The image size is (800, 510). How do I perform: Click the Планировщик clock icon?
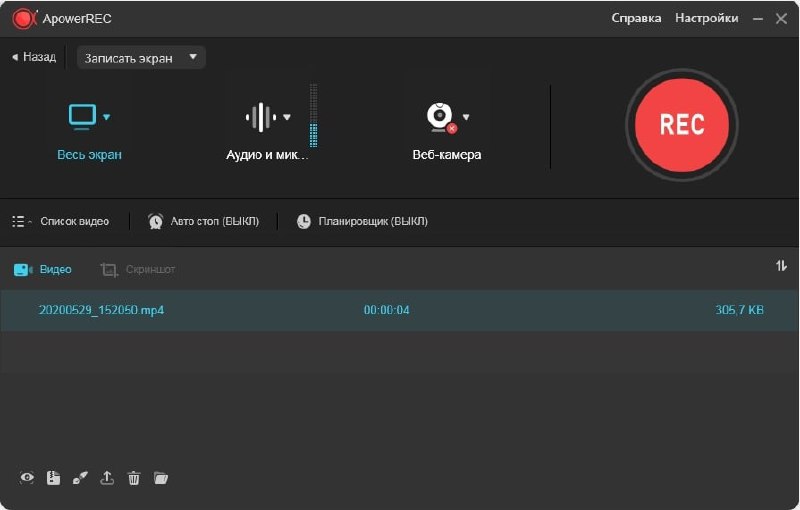tap(304, 221)
